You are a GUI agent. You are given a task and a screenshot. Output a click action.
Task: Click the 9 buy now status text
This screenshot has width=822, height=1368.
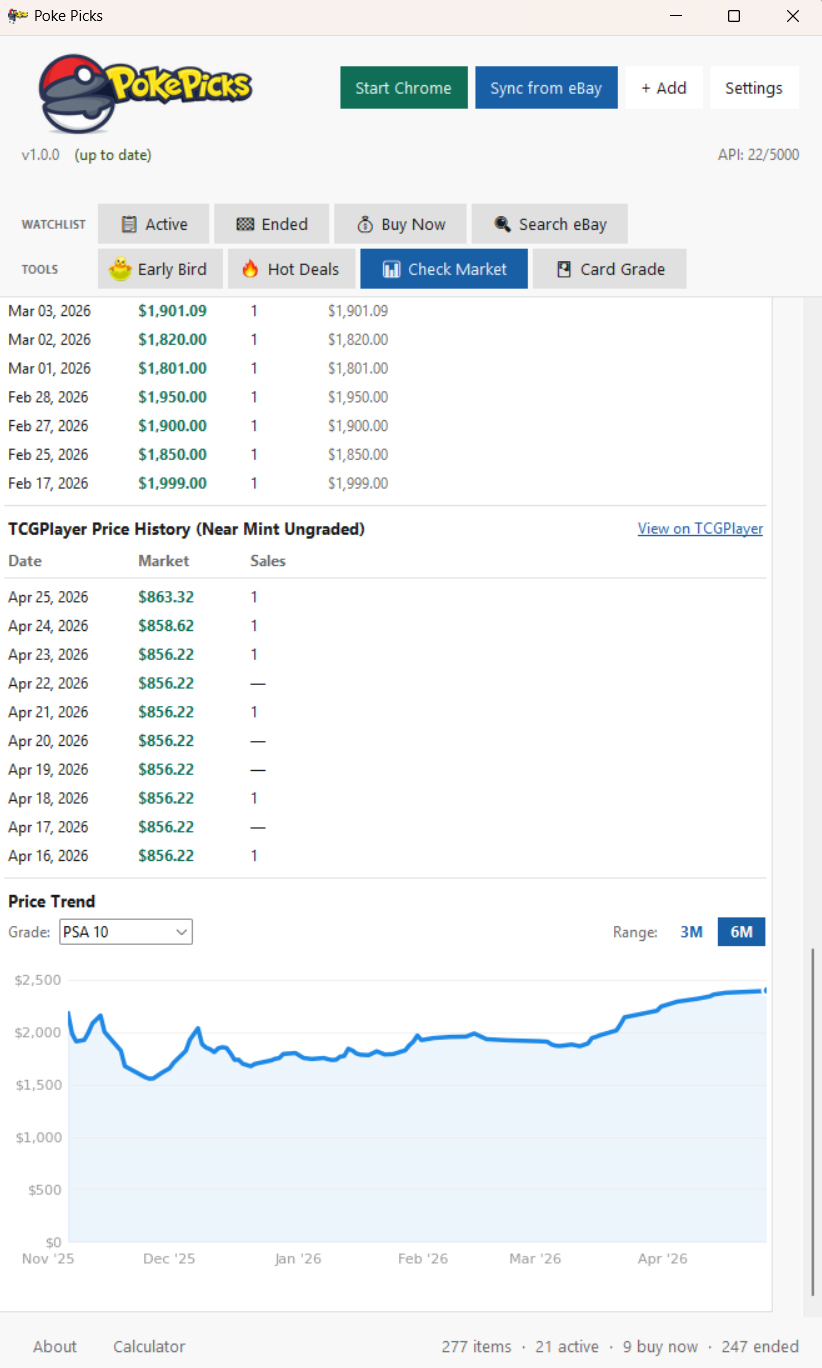660,1347
